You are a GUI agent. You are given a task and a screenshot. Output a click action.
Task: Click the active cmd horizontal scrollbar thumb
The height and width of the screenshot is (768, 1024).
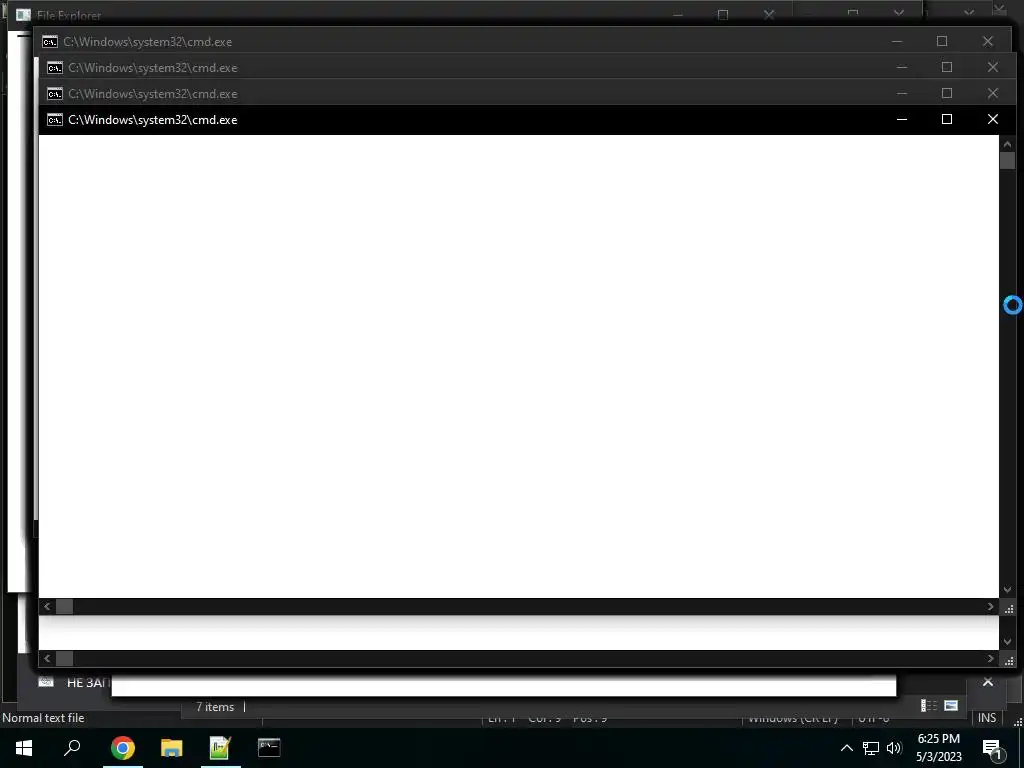pyautogui.click(x=64, y=607)
